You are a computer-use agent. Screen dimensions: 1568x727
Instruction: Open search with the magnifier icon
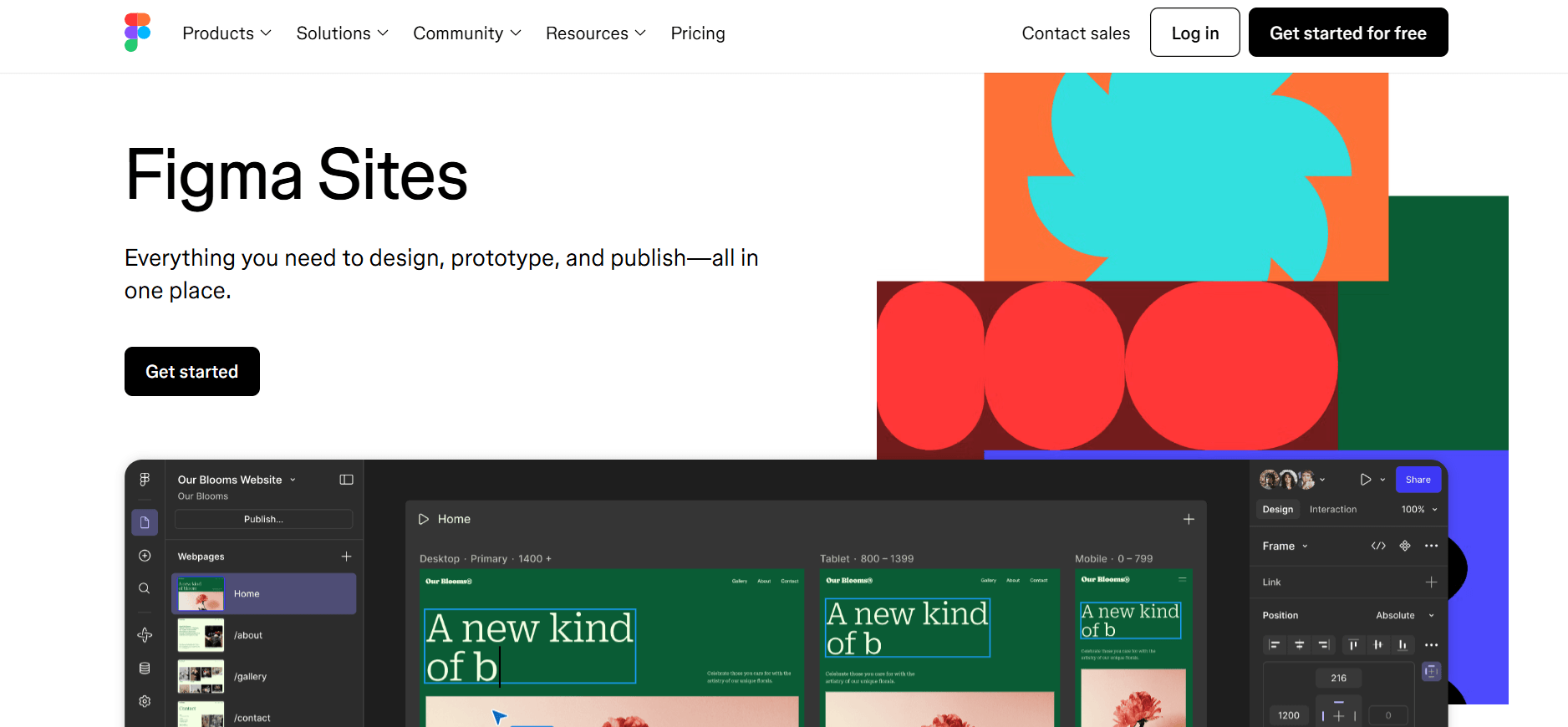pos(145,588)
